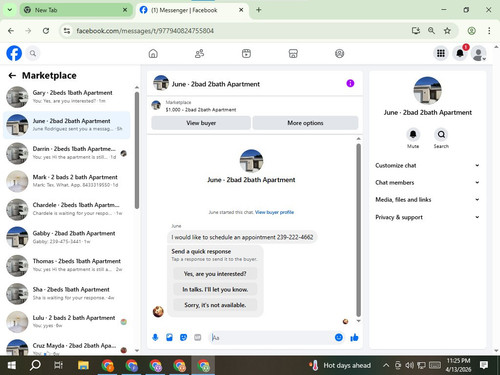Click the message input field
This screenshot has height=375, width=500.
[x=271, y=338]
